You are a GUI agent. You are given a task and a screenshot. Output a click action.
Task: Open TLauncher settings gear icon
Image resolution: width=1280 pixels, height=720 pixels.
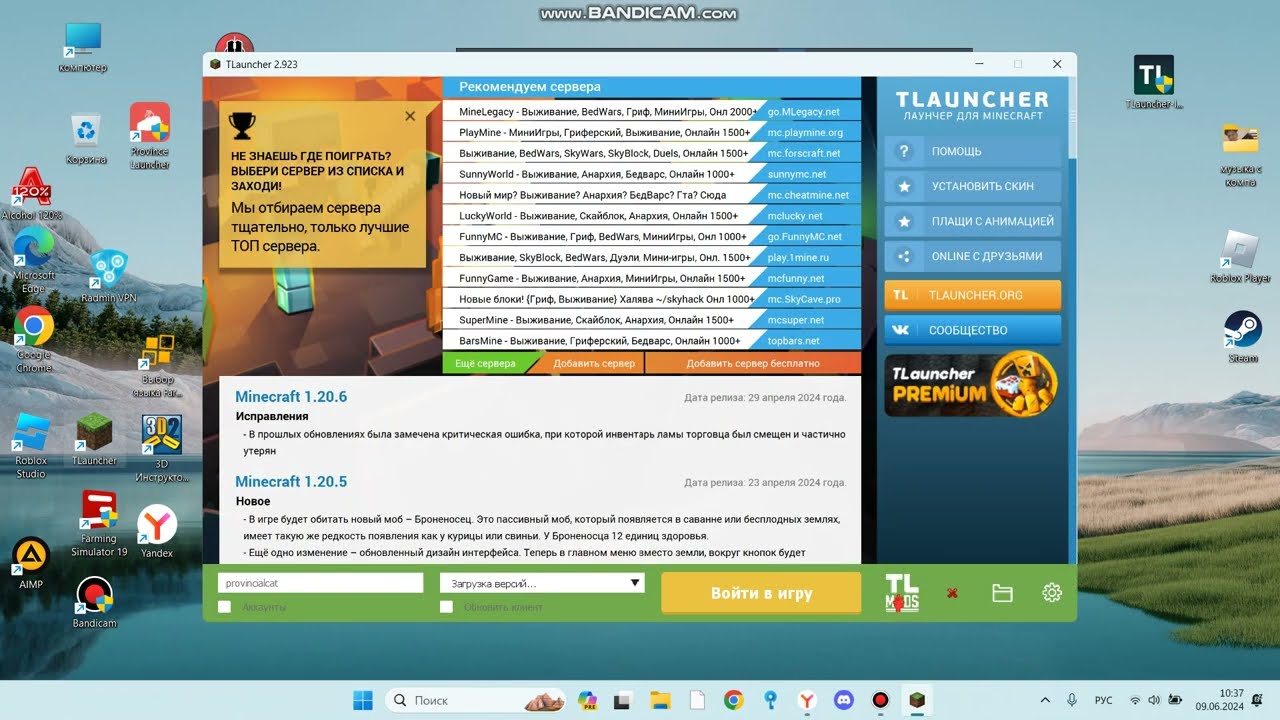1051,593
